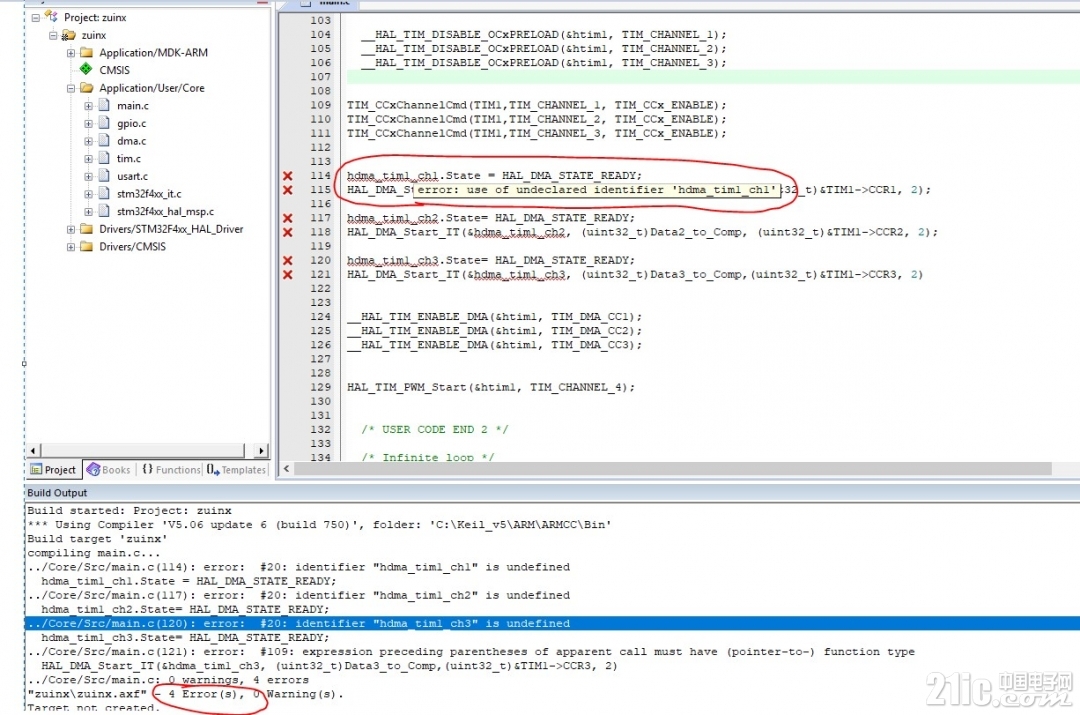Click error marker on line 114

click(x=288, y=176)
